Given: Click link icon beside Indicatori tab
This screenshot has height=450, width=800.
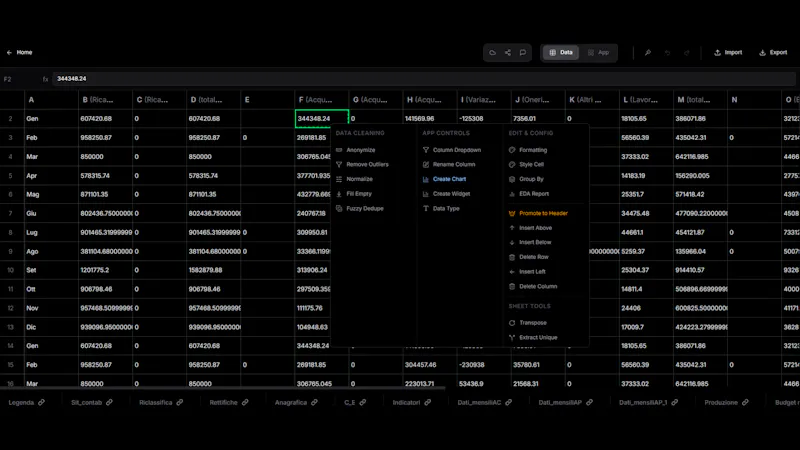Looking at the screenshot, I should (x=428, y=403).
